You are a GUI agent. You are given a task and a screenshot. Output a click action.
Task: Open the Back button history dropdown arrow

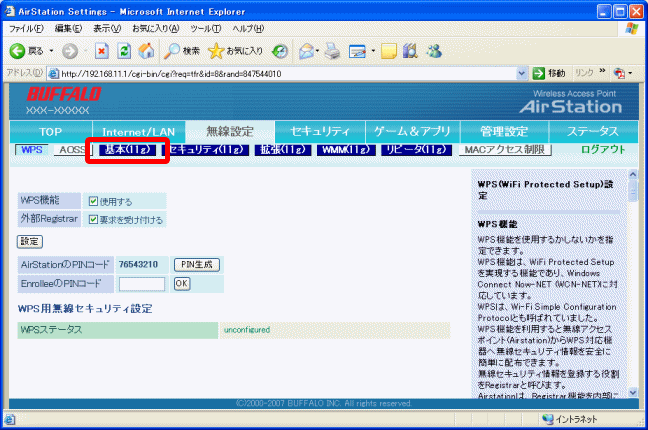click(51, 51)
